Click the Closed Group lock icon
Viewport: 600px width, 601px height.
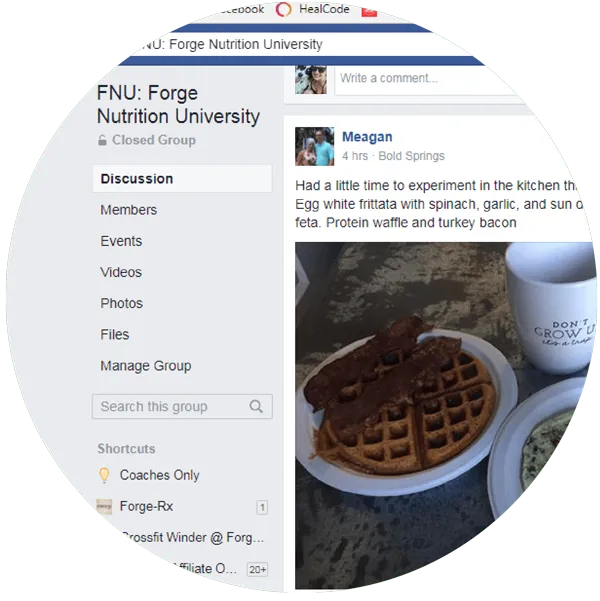point(102,140)
